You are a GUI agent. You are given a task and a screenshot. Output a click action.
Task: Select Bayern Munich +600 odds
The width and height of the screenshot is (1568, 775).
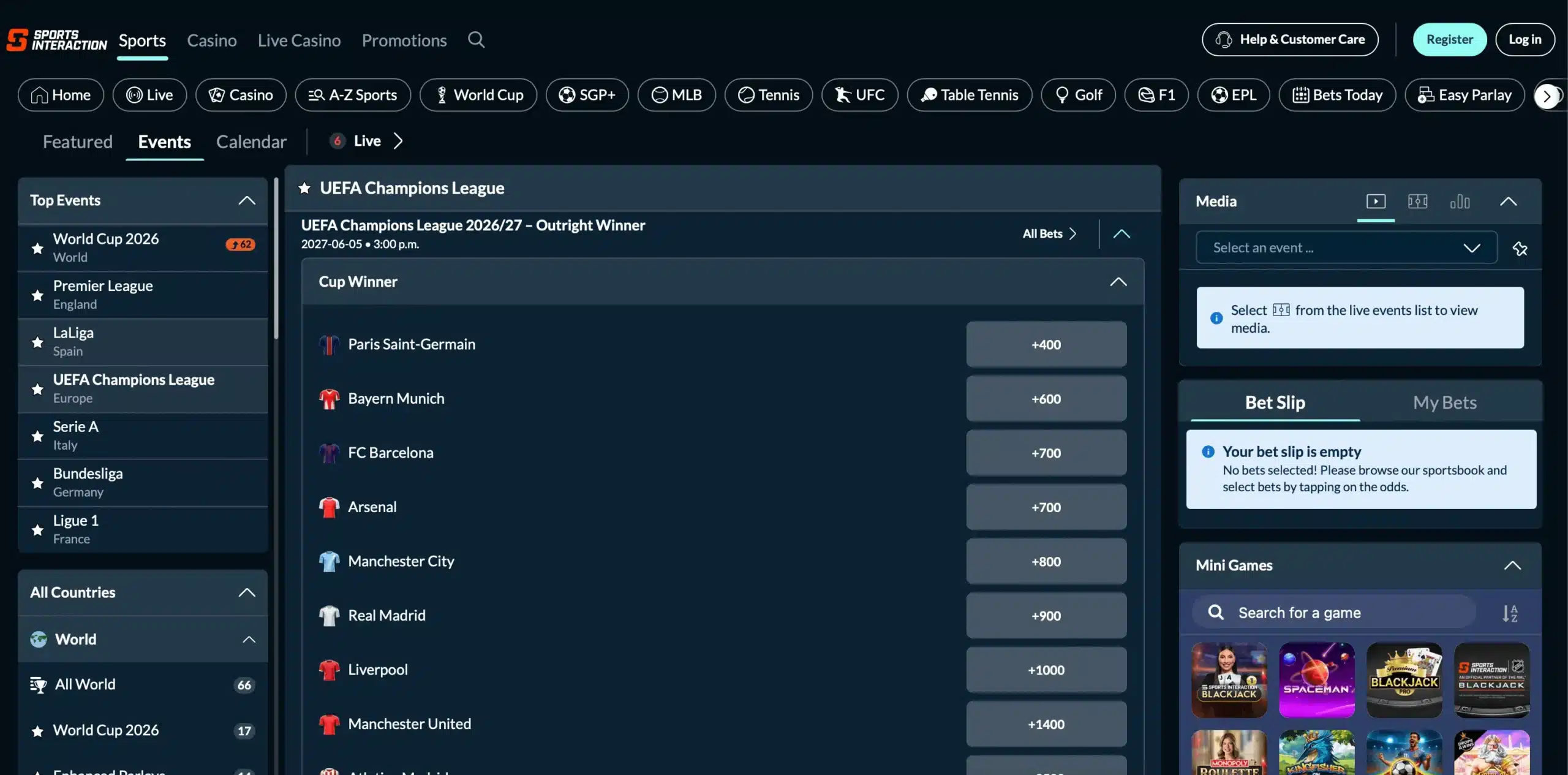coord(1046,399)
